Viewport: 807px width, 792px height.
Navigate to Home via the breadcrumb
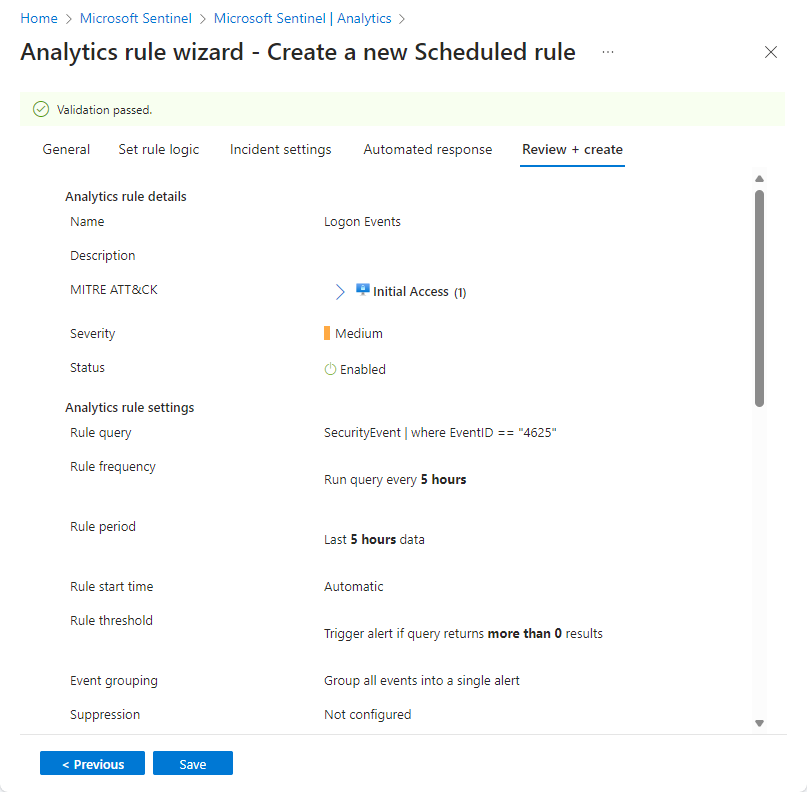click(x=38, y=18)
